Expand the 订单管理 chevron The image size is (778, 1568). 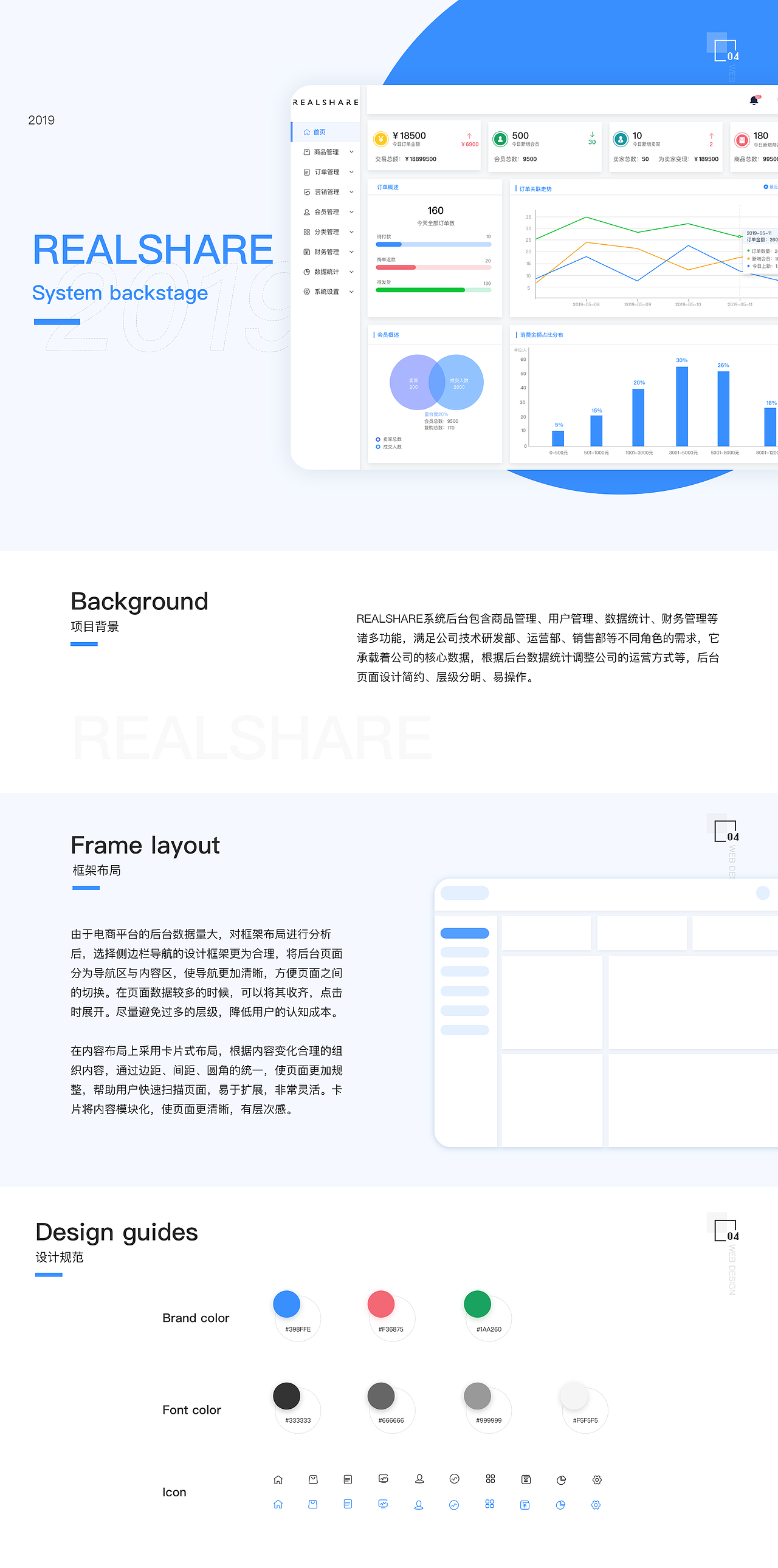tap(351, 173)
